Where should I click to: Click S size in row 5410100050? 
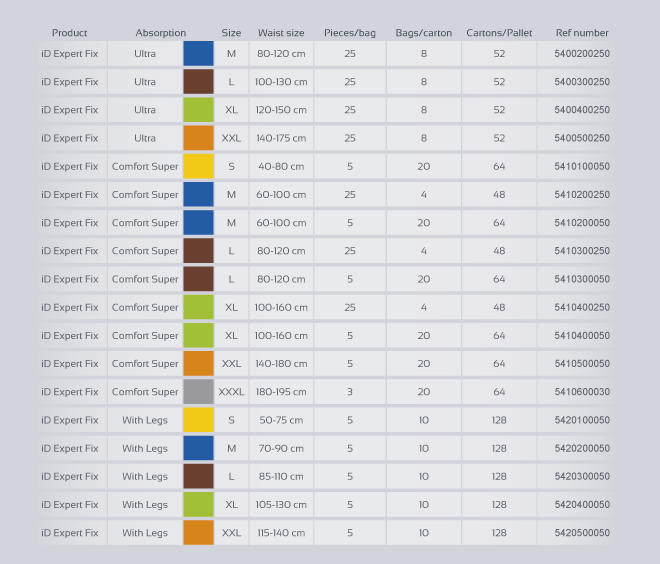pyautogui.click(x=231, y=166)
